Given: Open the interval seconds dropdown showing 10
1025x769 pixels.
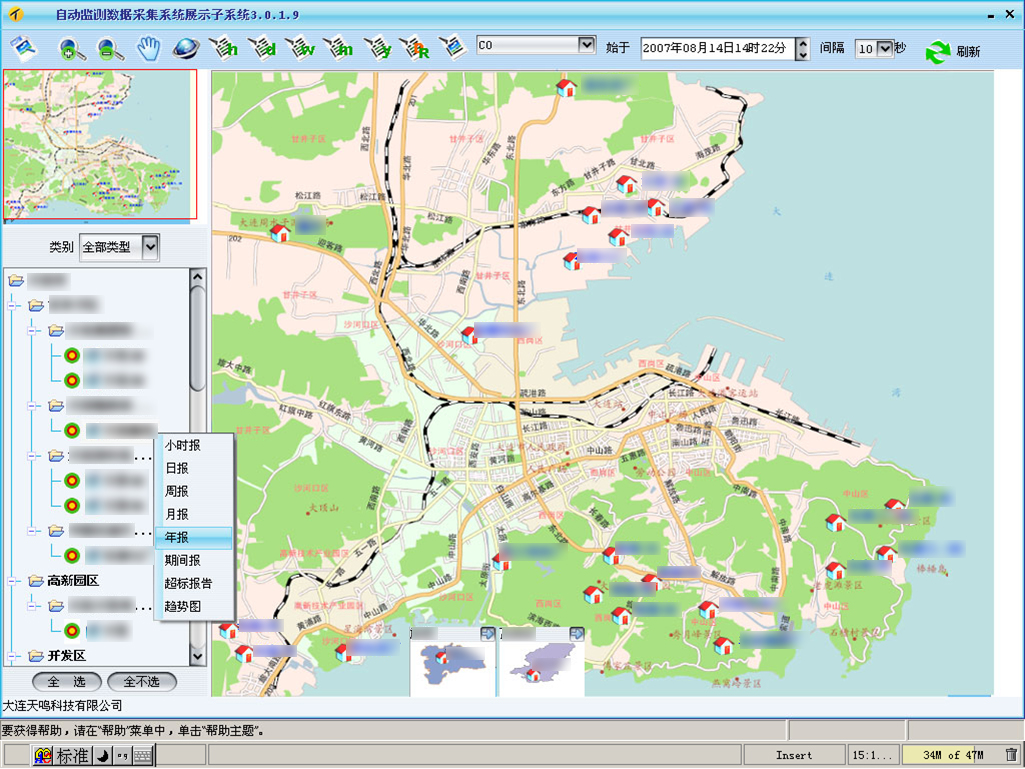Looking at the screenshot, I should [x=884, y=48].
